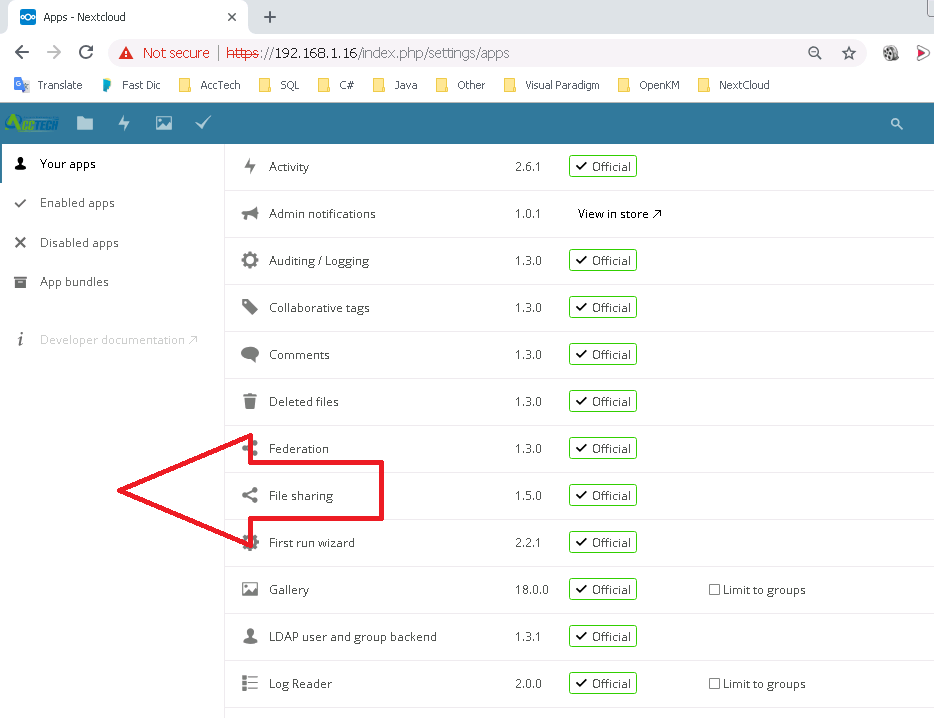Image resolution: width=934 pixels, height=718 pixels.
Task: Select Your apps in sidebar
Action: click(x=113, y=164)
